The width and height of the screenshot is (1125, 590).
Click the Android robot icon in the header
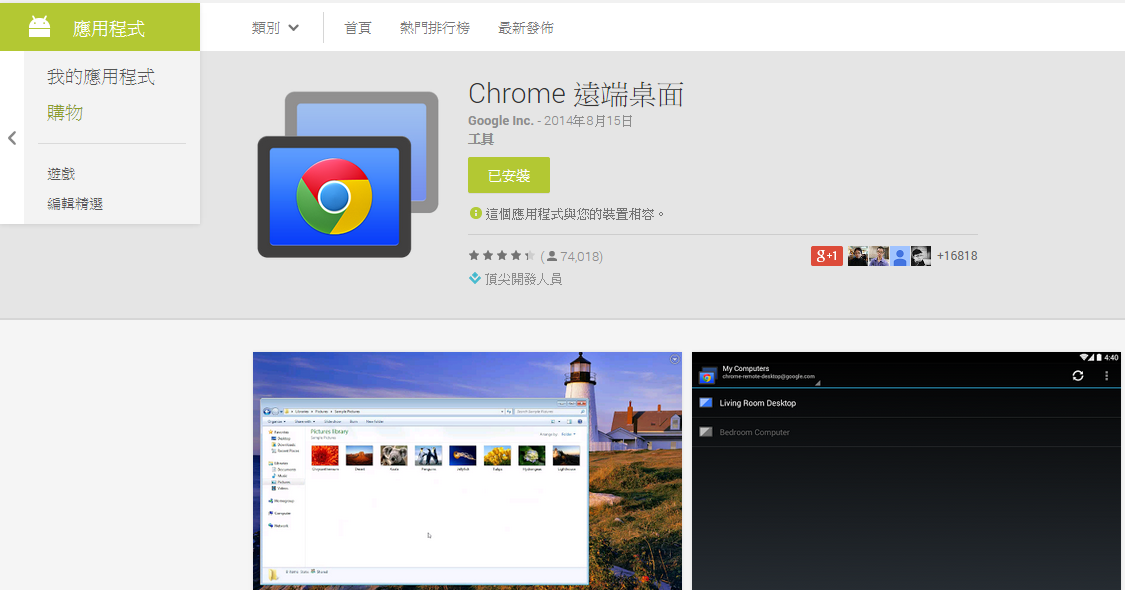[x=39, y=27]
